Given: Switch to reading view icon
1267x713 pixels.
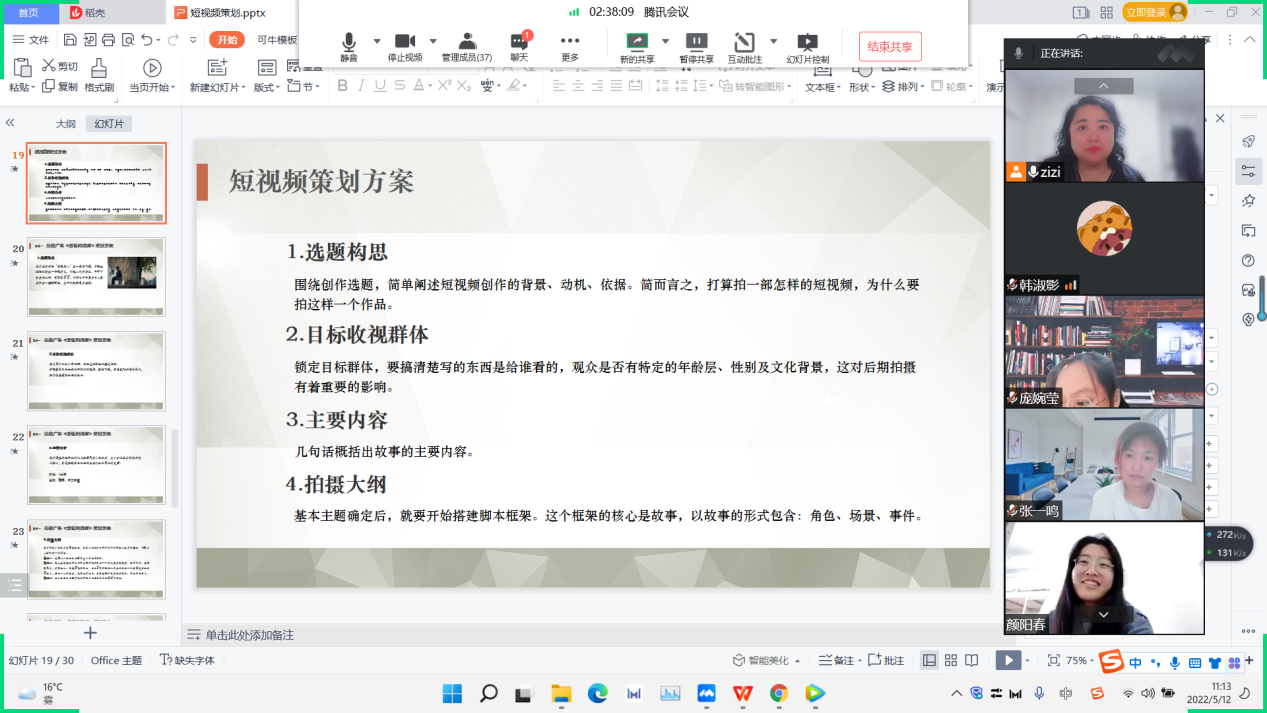Looking at the screenshot, I should [x=970, y=660].
